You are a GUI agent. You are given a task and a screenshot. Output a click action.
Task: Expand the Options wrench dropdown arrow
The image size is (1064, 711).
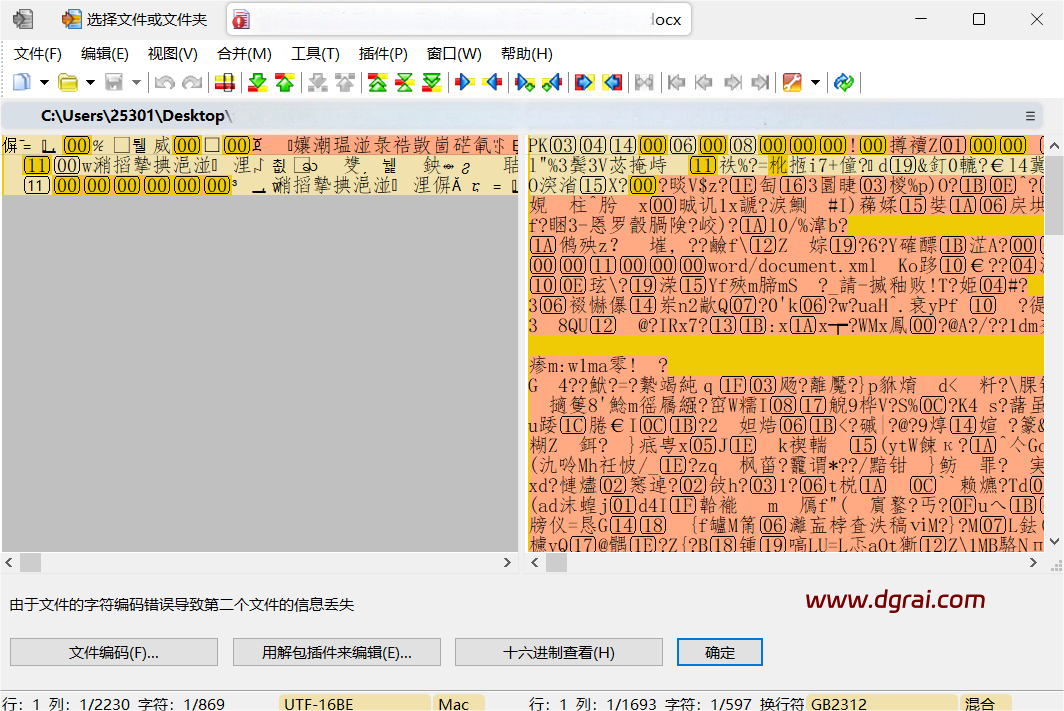click(x=815, y=82)
